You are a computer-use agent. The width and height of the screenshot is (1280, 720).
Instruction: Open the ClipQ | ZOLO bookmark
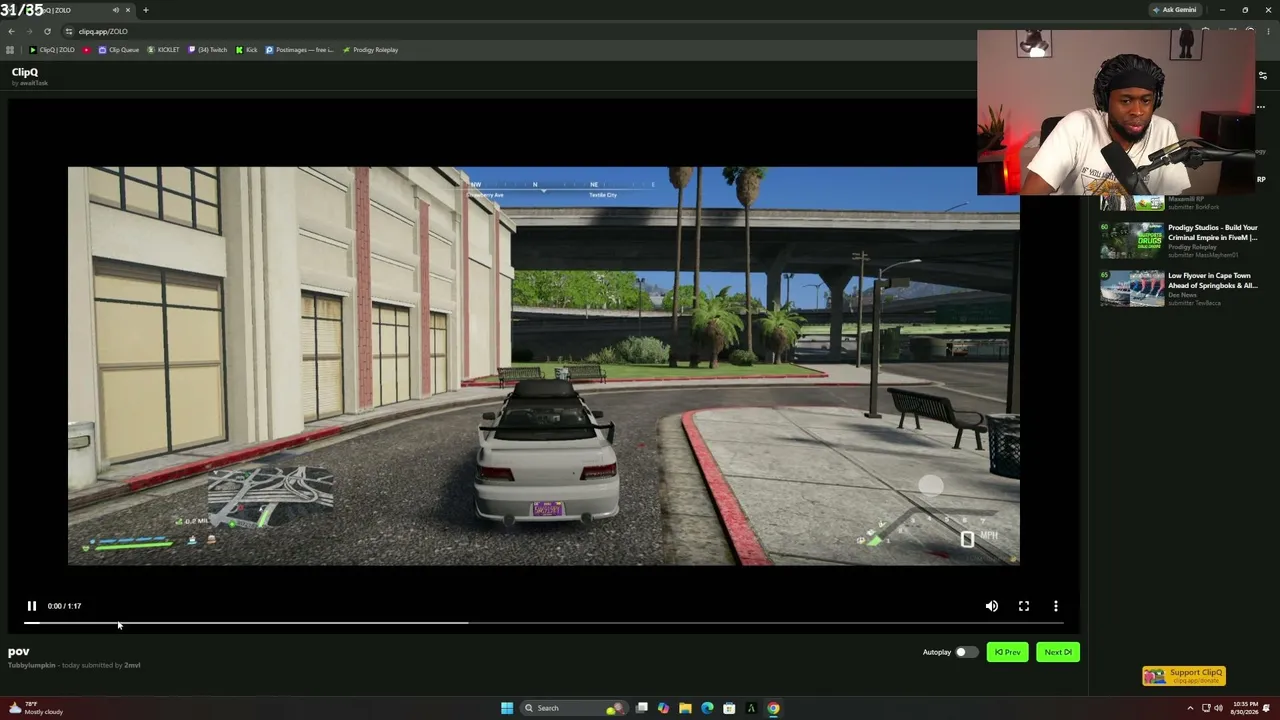point(52,50)
